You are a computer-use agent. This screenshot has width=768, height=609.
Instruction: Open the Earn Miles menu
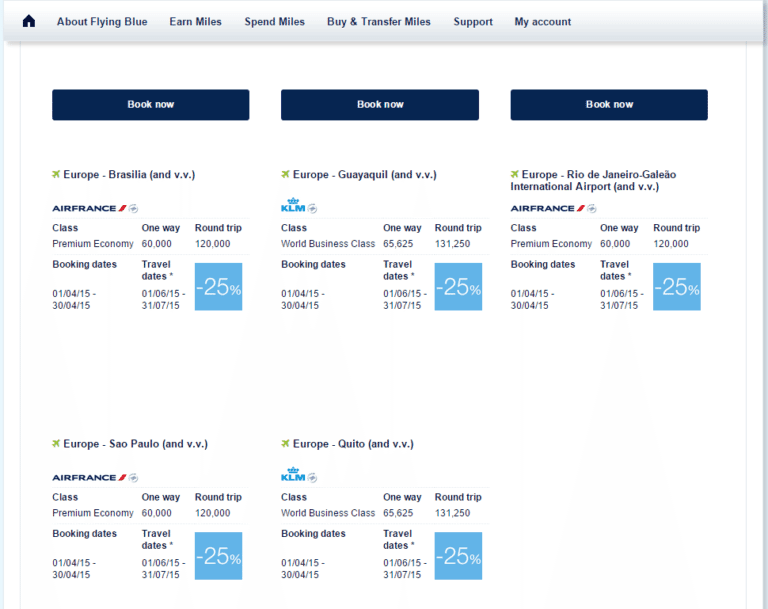point(196,21)
